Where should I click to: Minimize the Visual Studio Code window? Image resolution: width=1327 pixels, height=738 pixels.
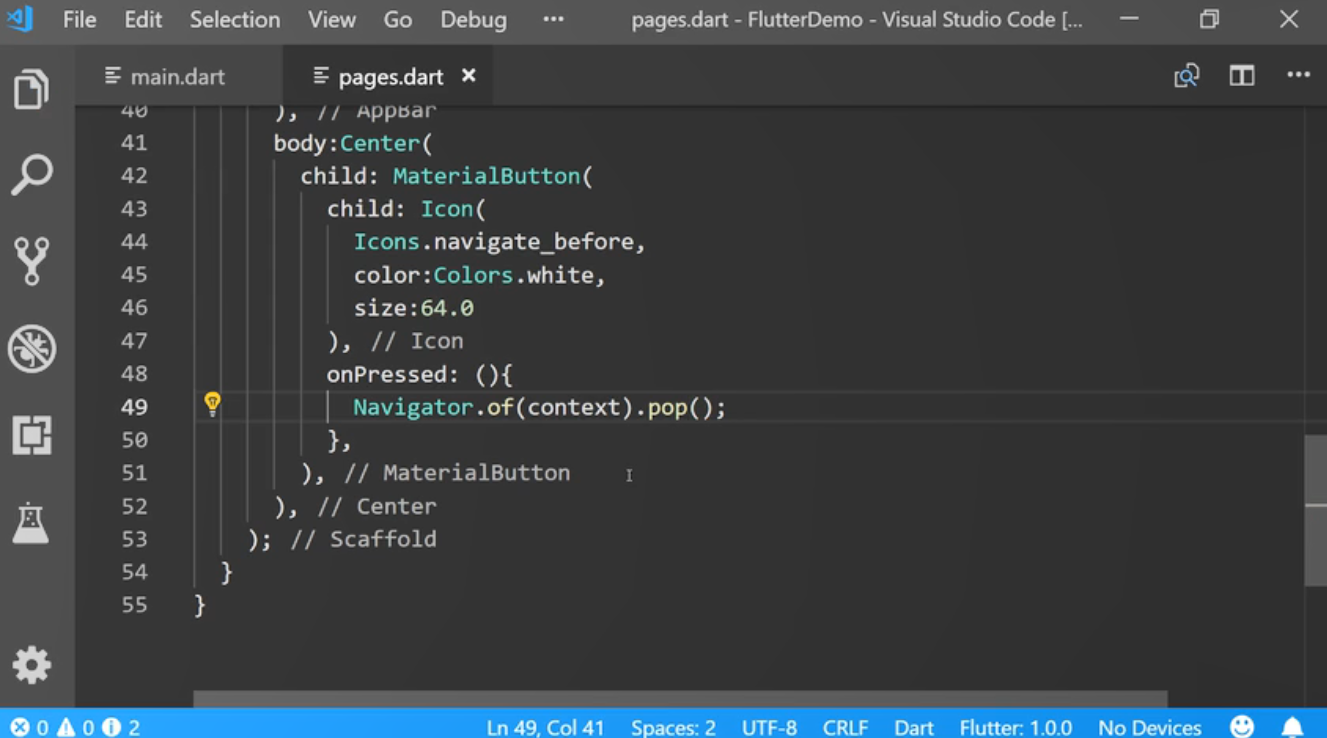click(x=1129, y=19)
